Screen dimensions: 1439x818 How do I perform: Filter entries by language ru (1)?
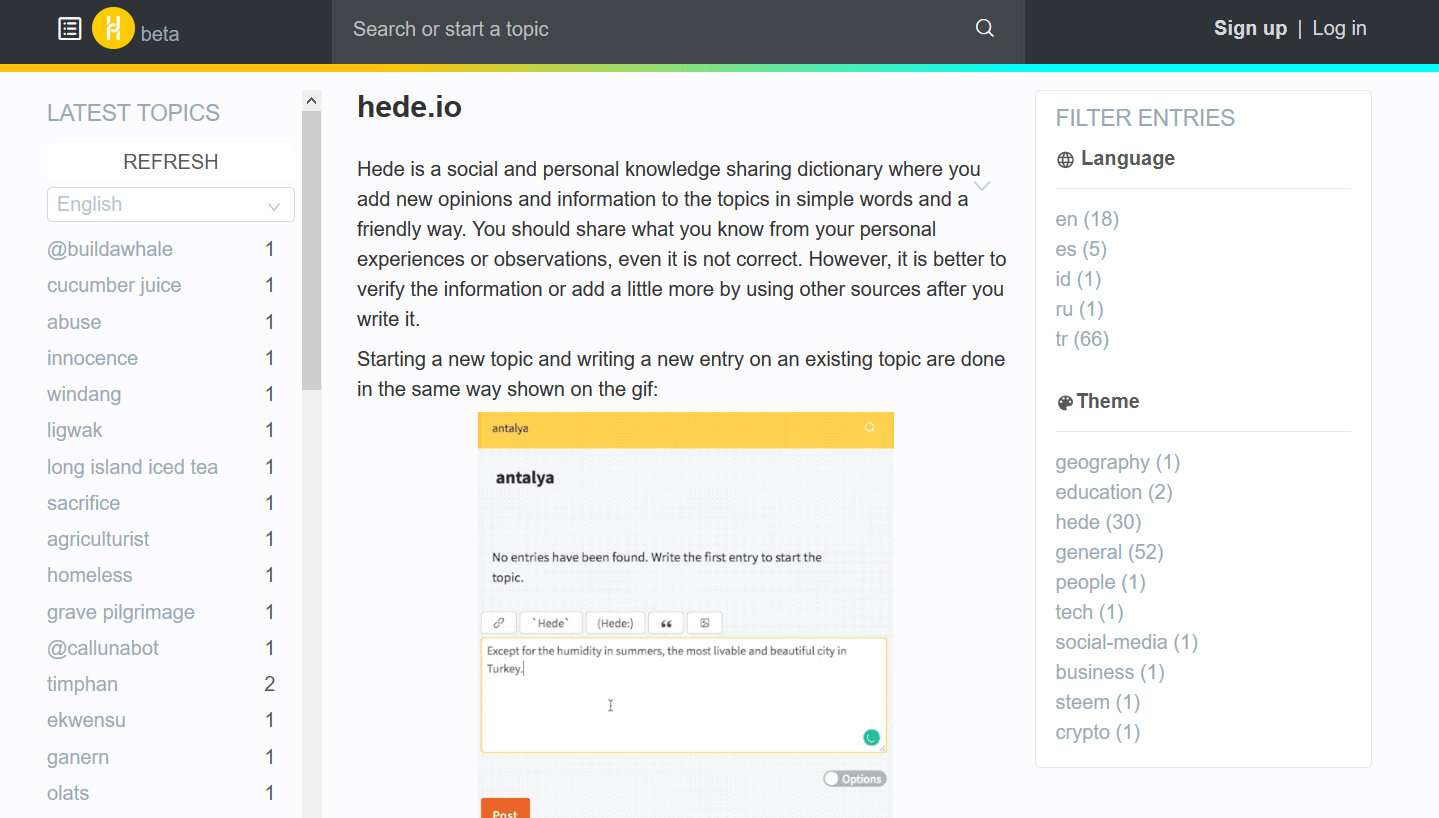(x=1080, y=309)
